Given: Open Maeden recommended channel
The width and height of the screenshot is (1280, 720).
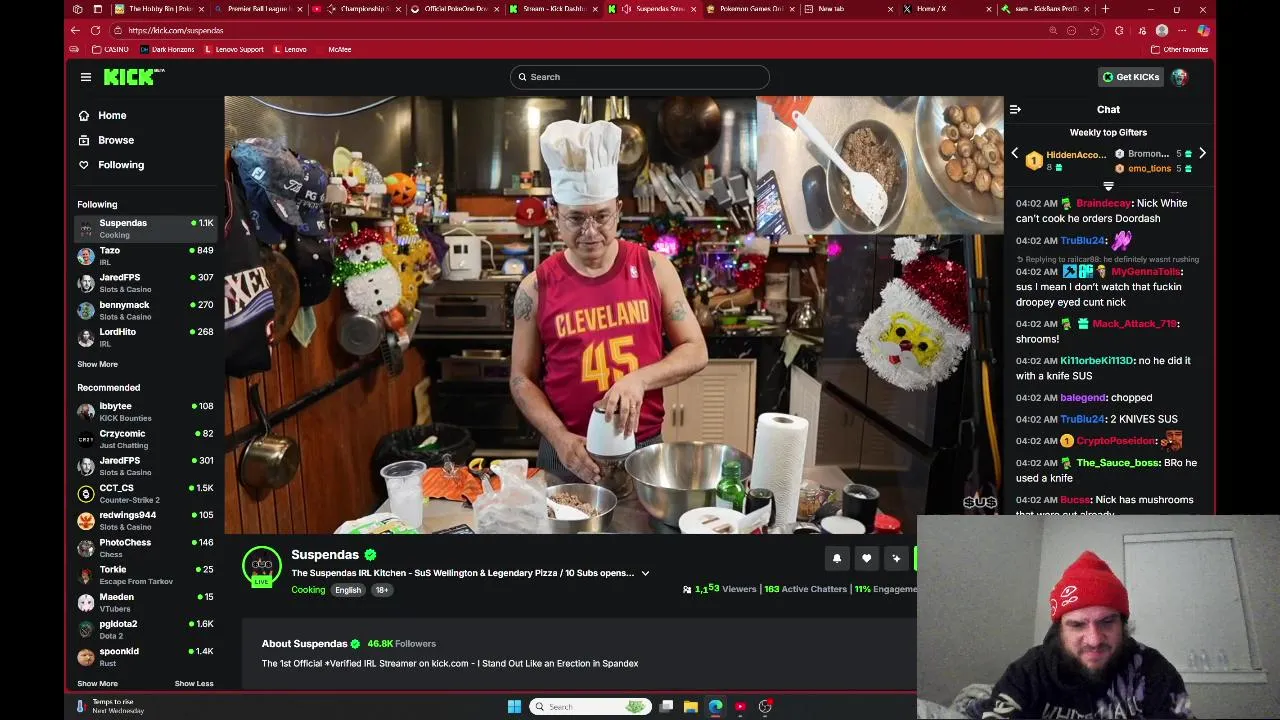Looking at the screenshot, I should pos(146,602).
